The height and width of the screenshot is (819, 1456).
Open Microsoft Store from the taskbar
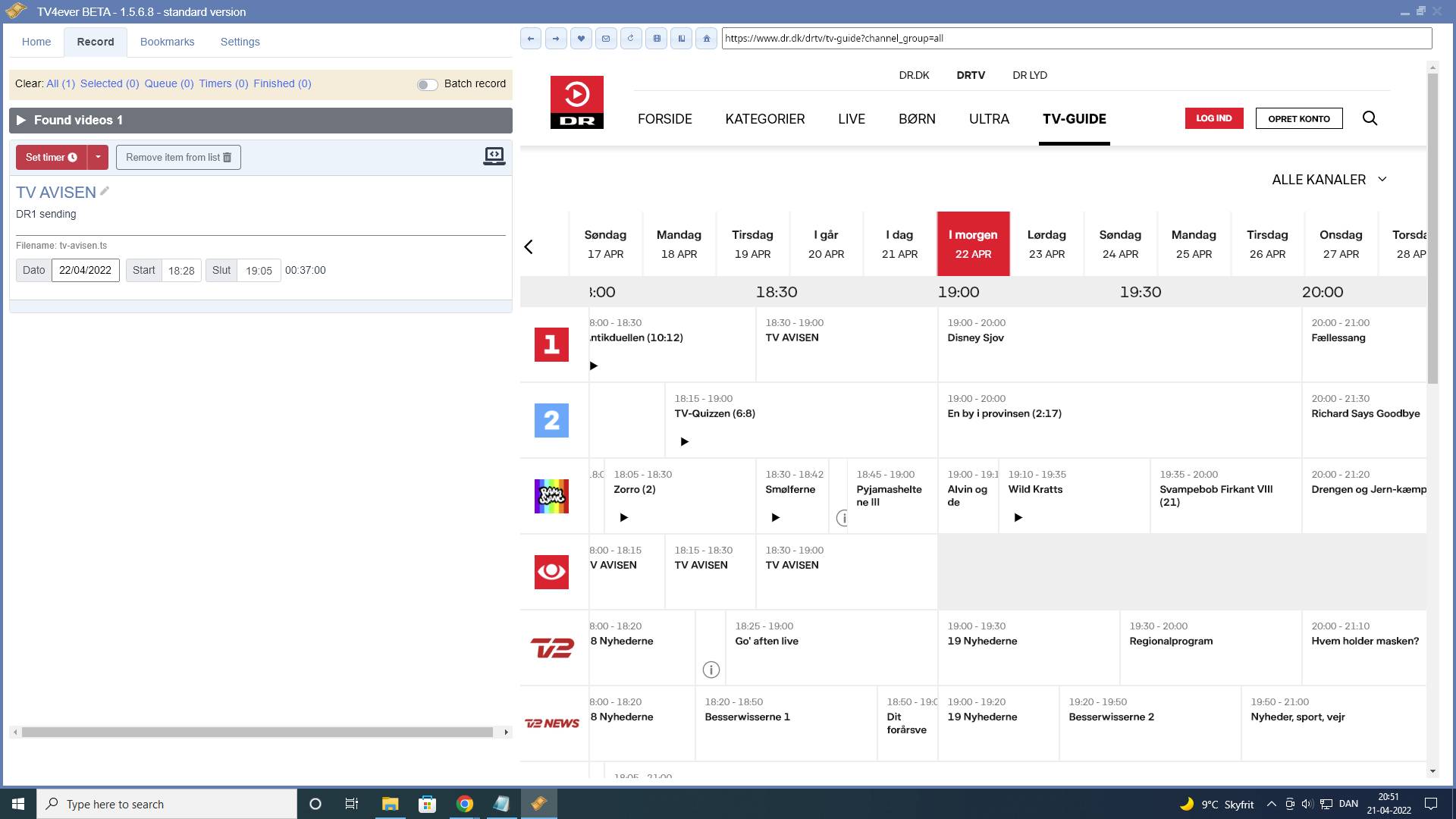pos(427,804)
